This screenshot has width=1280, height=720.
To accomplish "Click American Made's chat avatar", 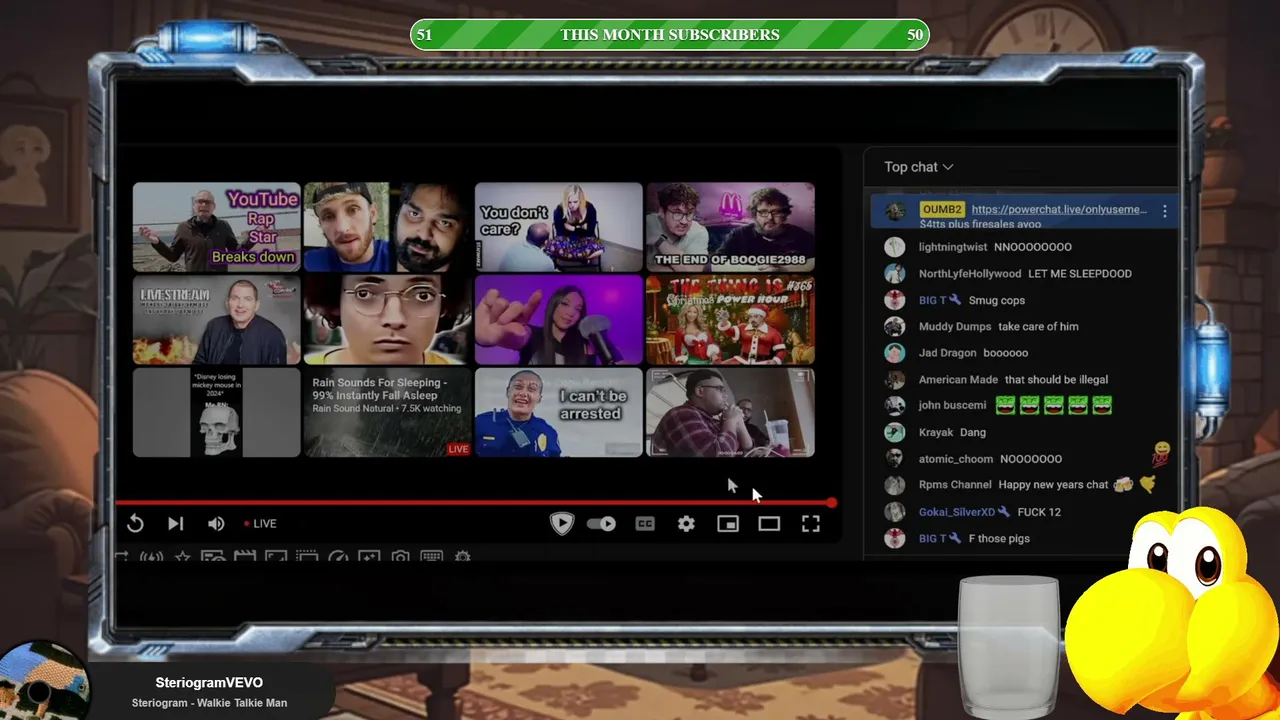I will (895, 379).
